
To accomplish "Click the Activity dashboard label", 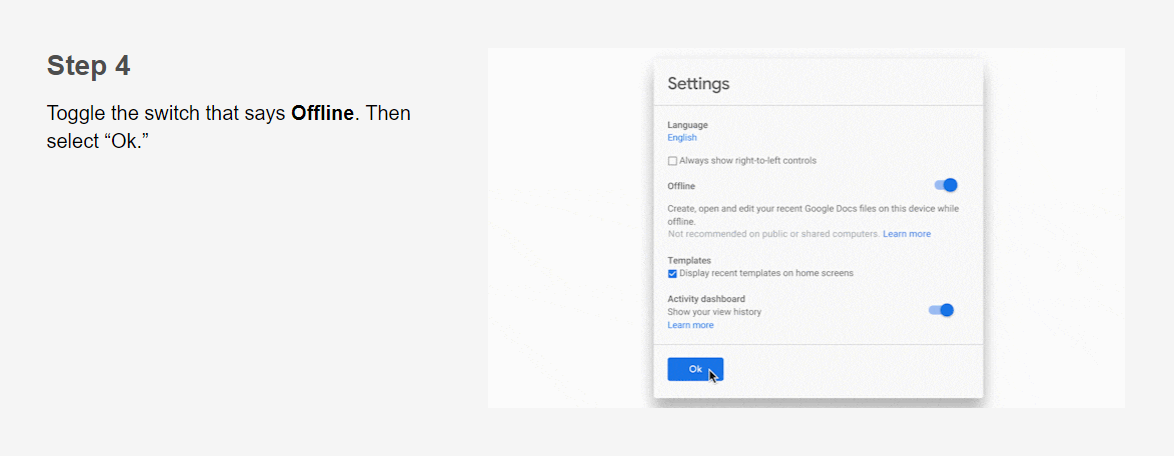I will point(706,299).
